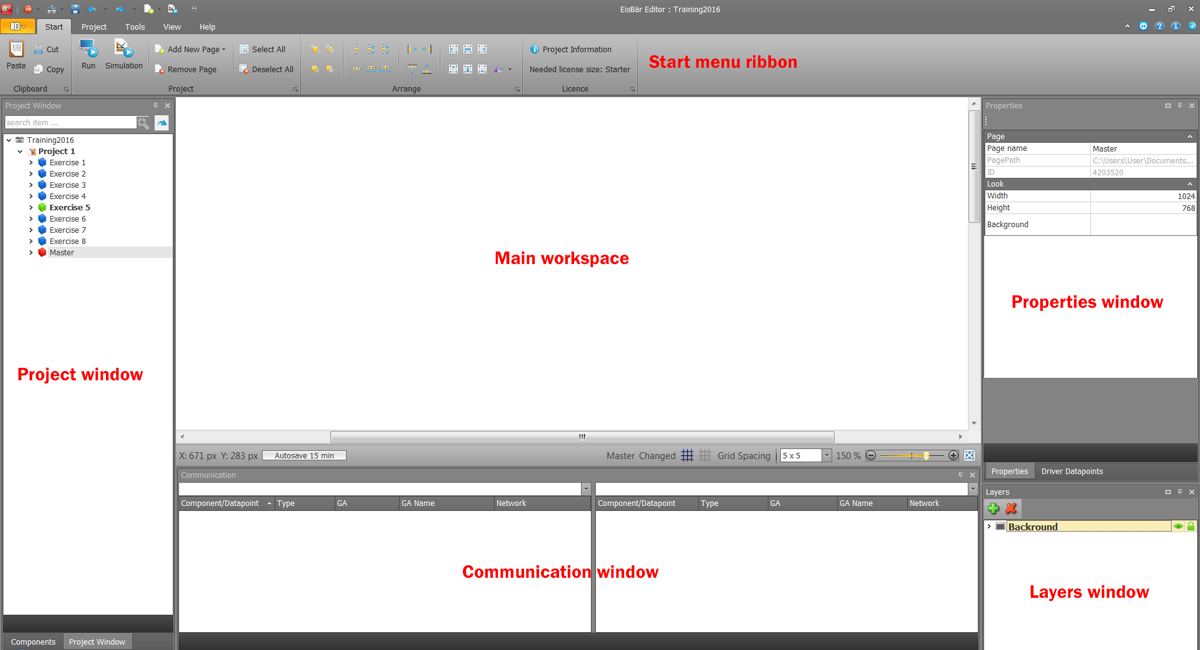Expand the Background layer arrow
The image size is (1200, 650).
coord(989,526)
